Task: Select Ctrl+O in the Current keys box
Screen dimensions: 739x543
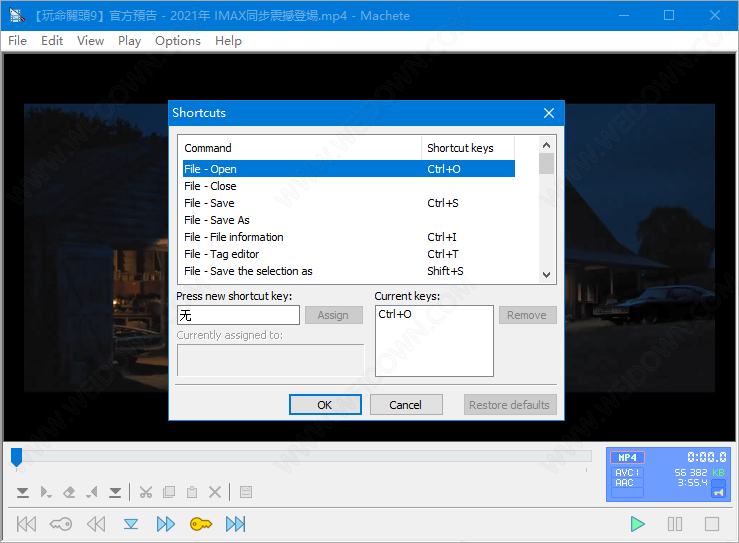Action: [x=395, y=314]
